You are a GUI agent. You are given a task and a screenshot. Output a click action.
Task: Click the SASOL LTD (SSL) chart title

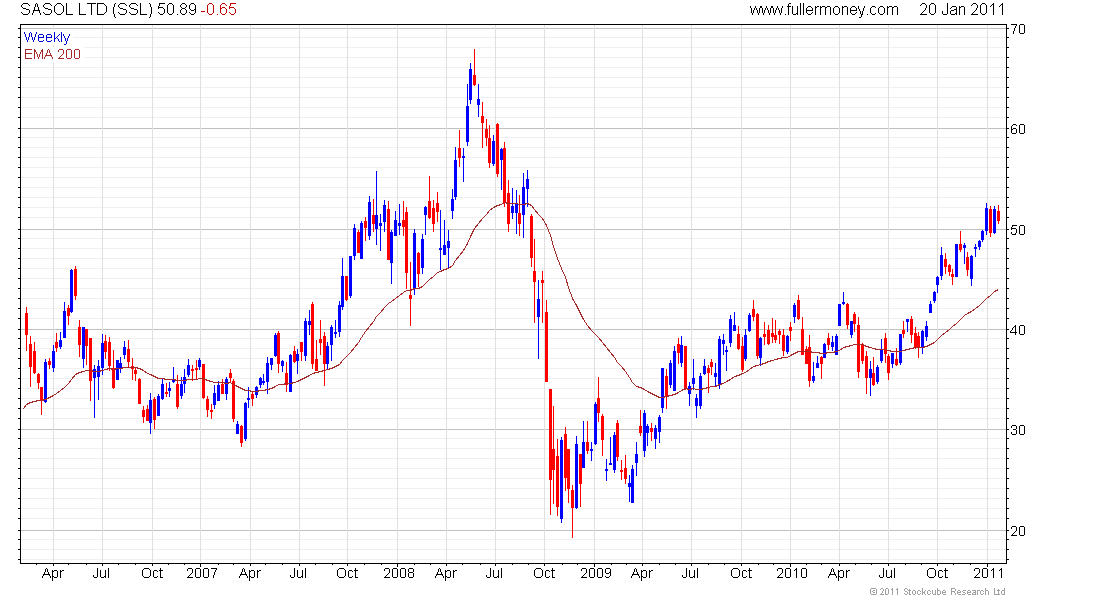point(86,10)
